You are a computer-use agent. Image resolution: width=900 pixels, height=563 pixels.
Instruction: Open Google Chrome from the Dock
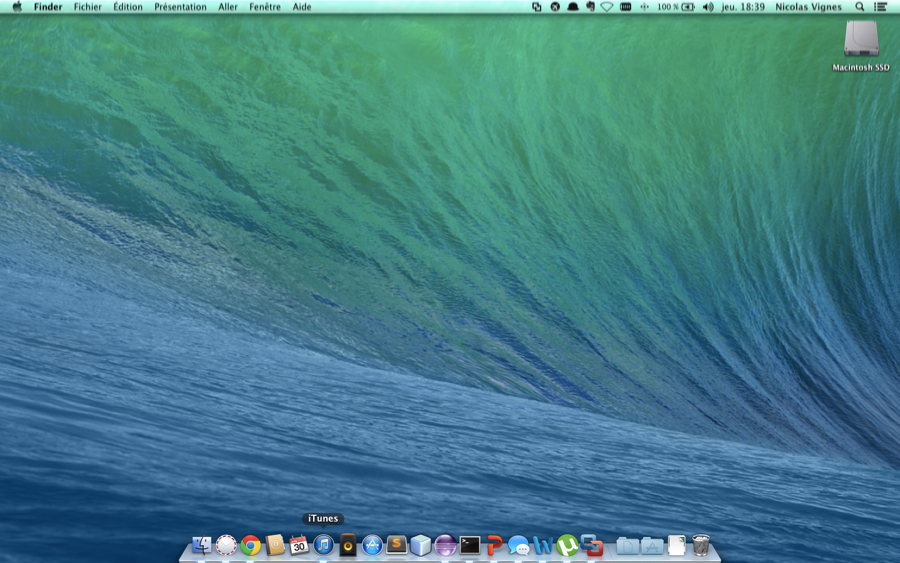pos(250,545)
